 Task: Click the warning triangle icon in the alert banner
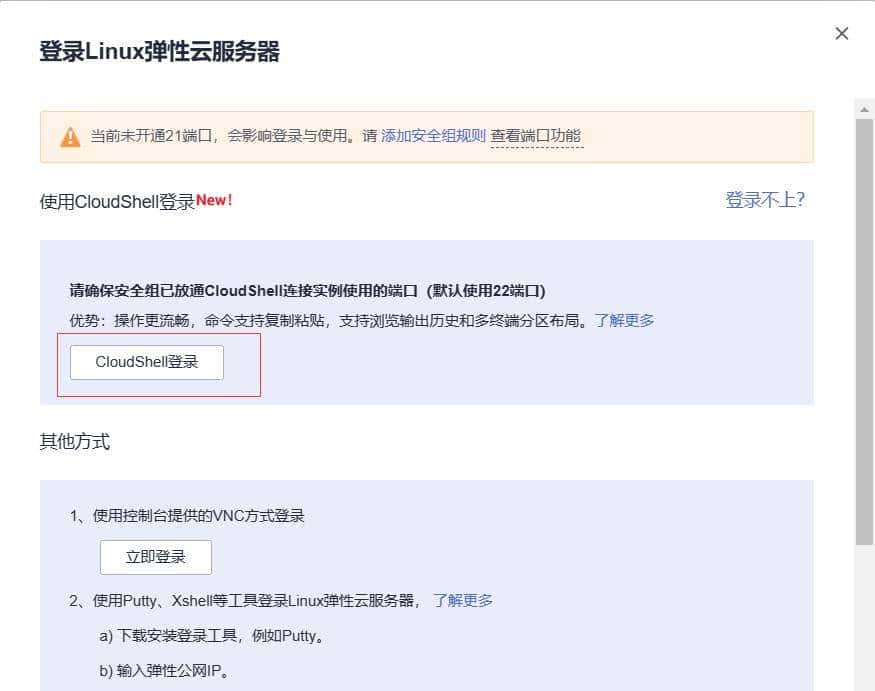[x=70, y=136]
